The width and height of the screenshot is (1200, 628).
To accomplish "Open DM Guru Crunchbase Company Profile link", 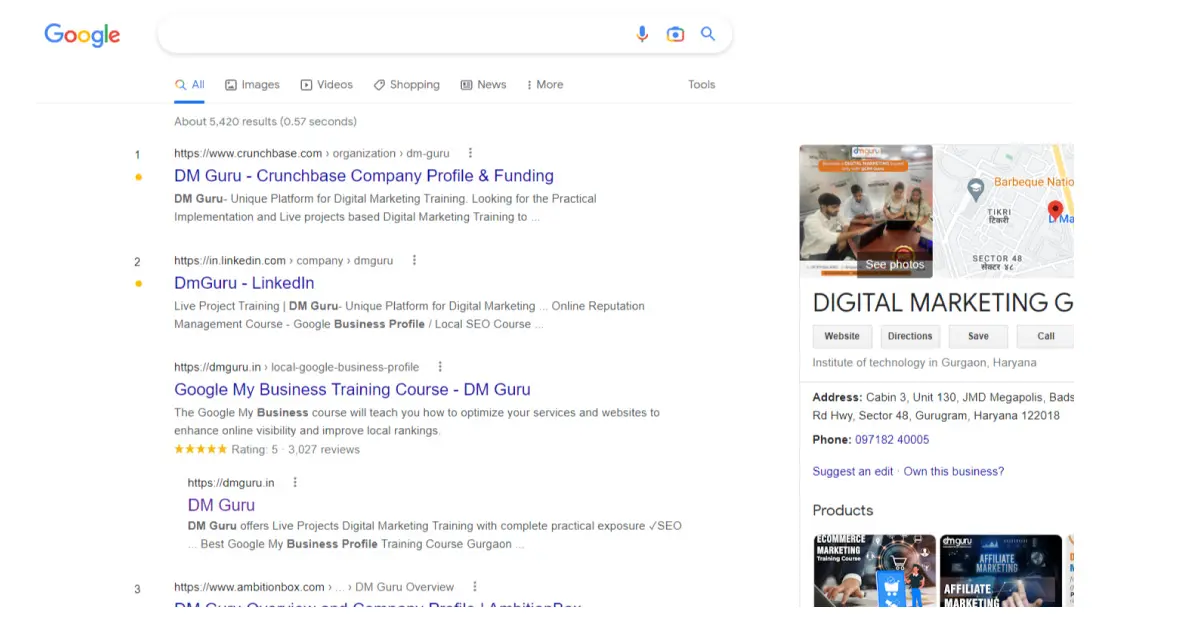I will click(364, 176).
